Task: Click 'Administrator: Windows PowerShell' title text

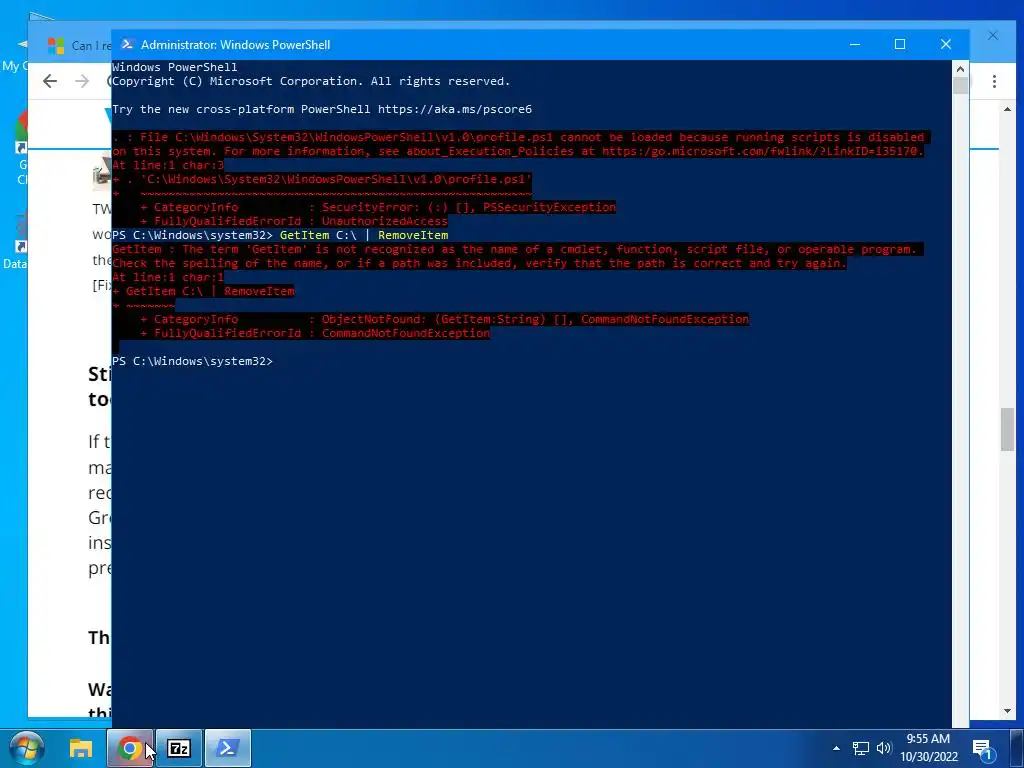Action: [x=236, y=44]
